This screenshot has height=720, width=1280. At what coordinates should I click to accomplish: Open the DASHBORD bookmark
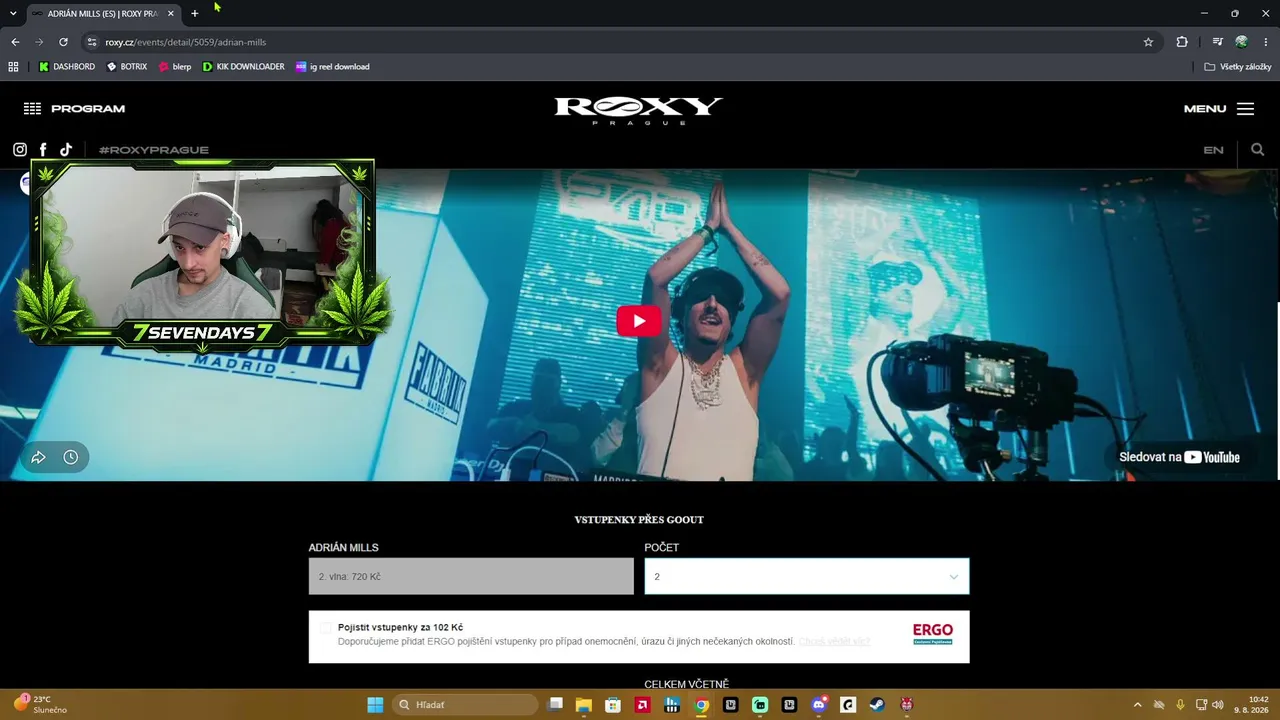(x=67, y=67)
